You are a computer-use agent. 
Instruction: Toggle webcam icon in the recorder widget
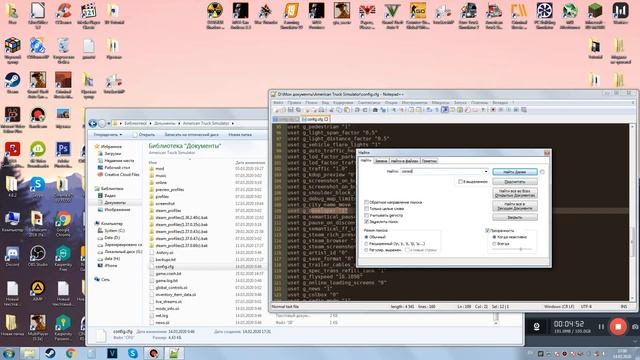[536, 327]
